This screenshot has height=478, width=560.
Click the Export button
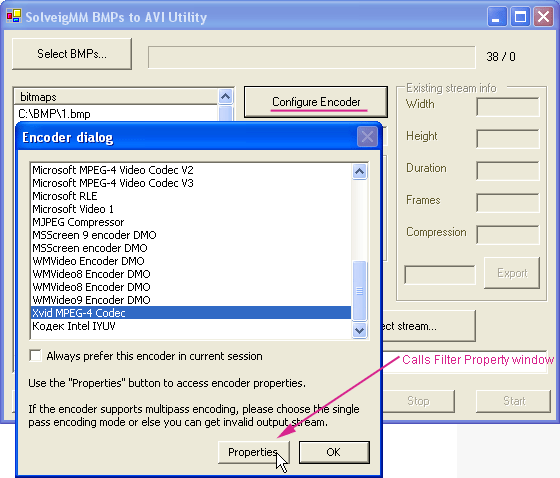click(x=512, y=273)
